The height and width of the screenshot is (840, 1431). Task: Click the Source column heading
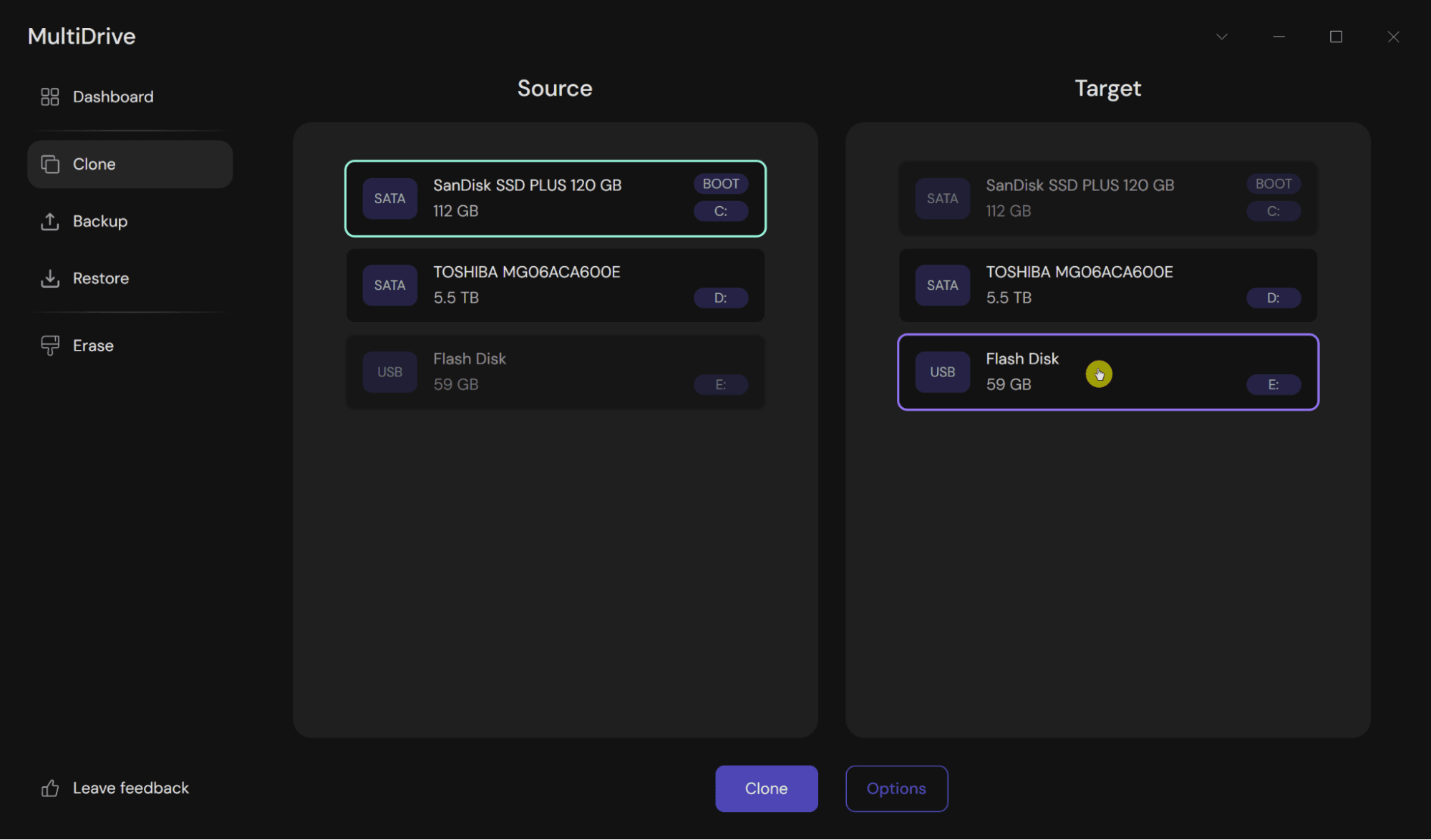pos(555,88)
